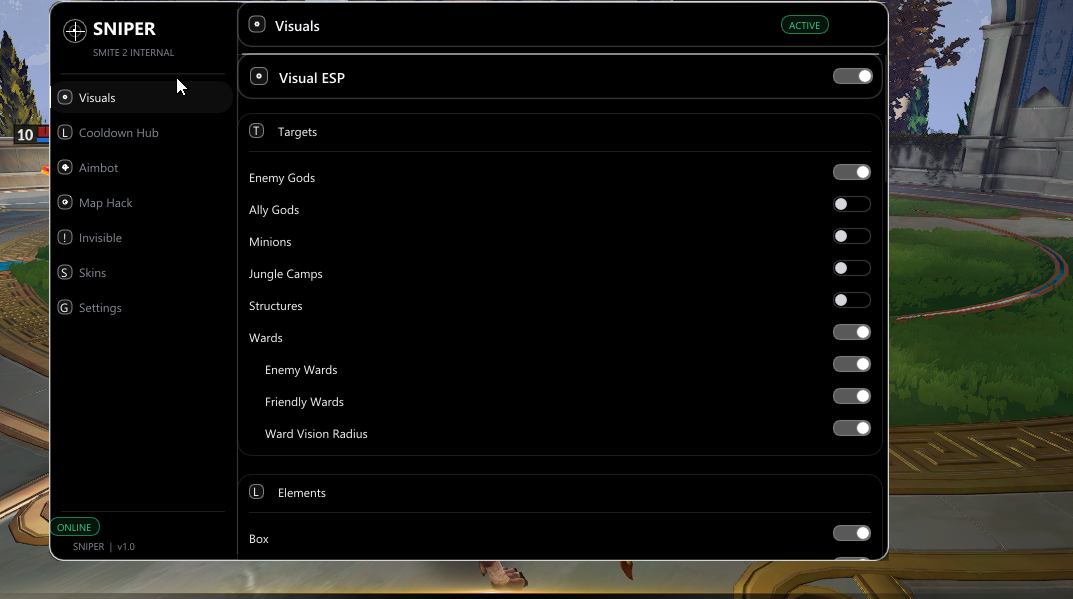Screen dimensions: 1073x599
Task: Click the Invisible sidebar icon
Action: [x=65, y=237]
